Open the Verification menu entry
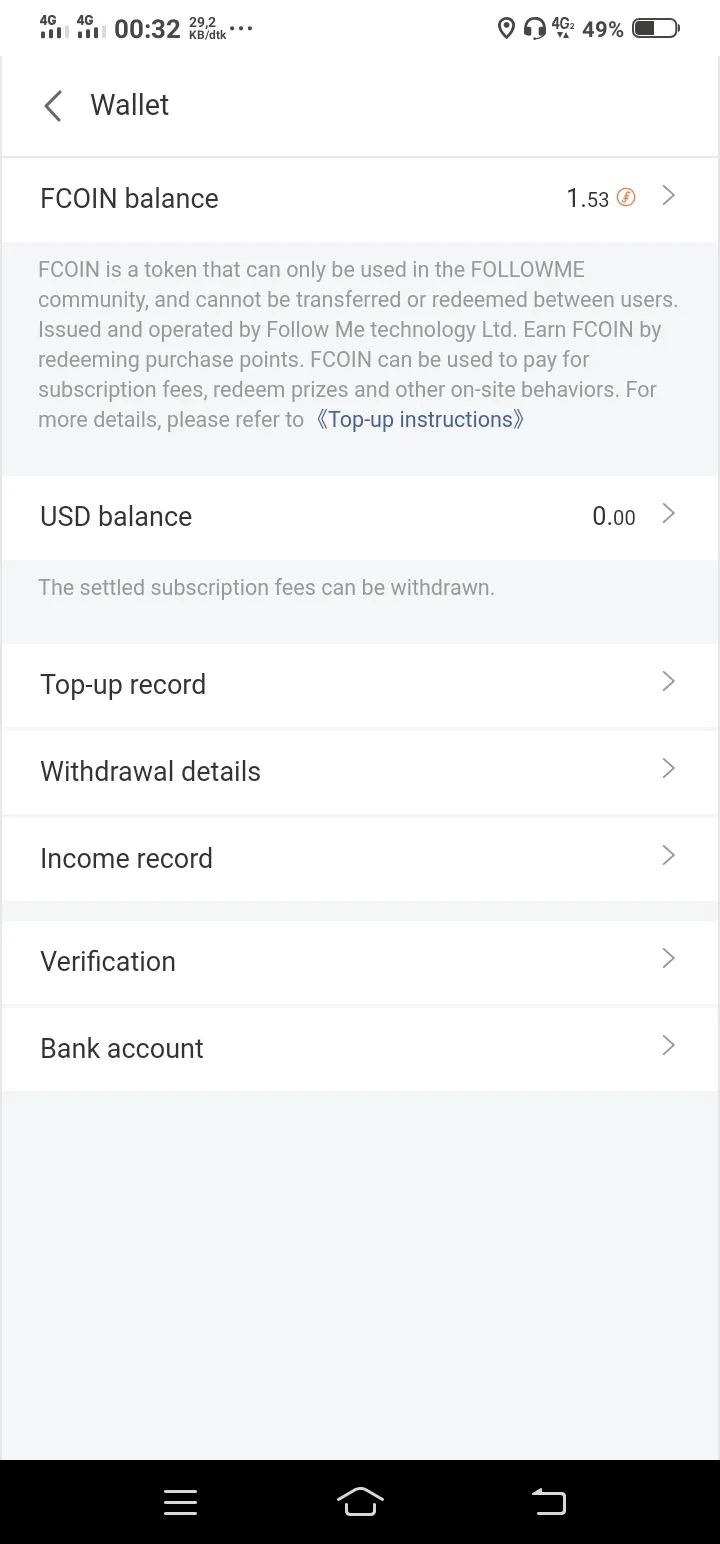Image resolution: width=720 pixels, height=1544 pixels. coord(360,961)
